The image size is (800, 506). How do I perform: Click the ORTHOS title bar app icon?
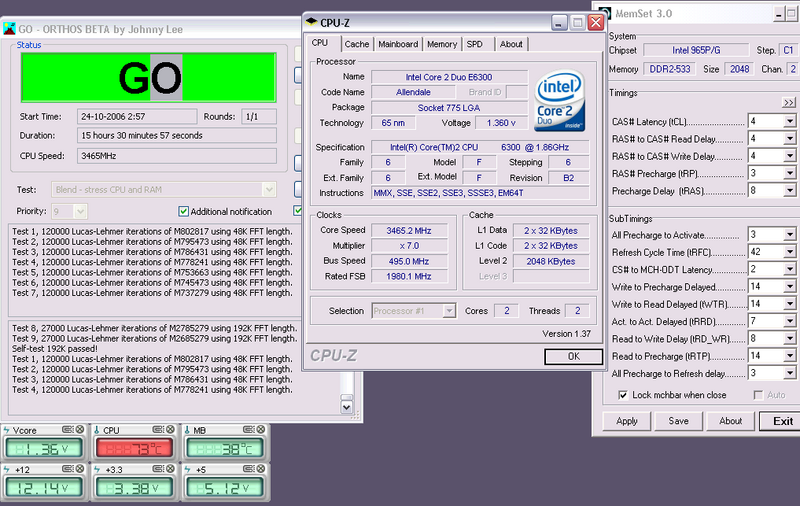[x=9, y=29]
